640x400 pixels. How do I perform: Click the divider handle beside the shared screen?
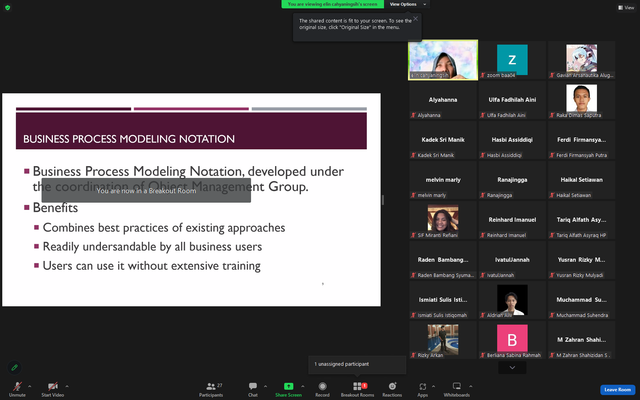coord(383,200)
